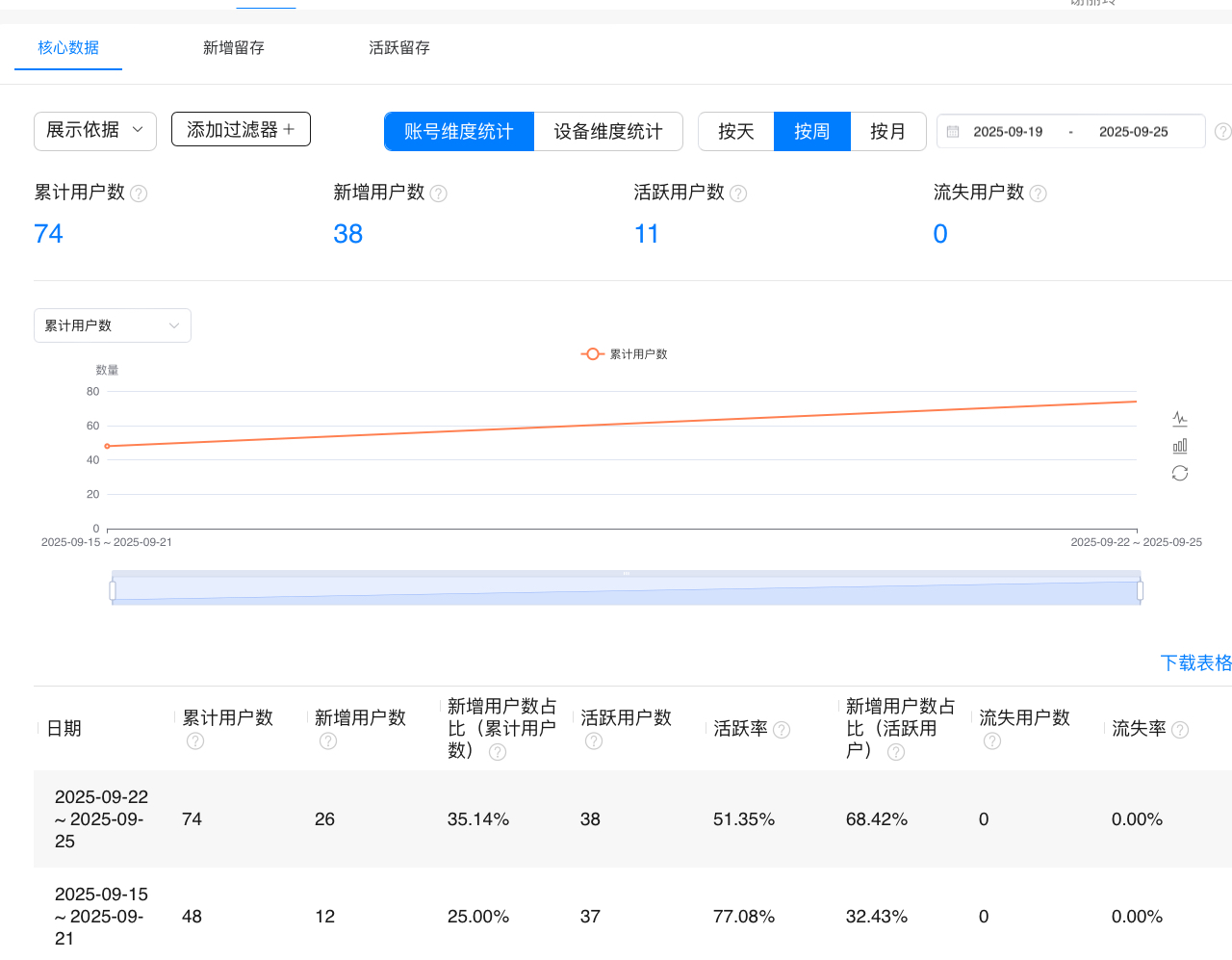
Task: Select 设备维度统计 mode
Action: tap(608, 132)
